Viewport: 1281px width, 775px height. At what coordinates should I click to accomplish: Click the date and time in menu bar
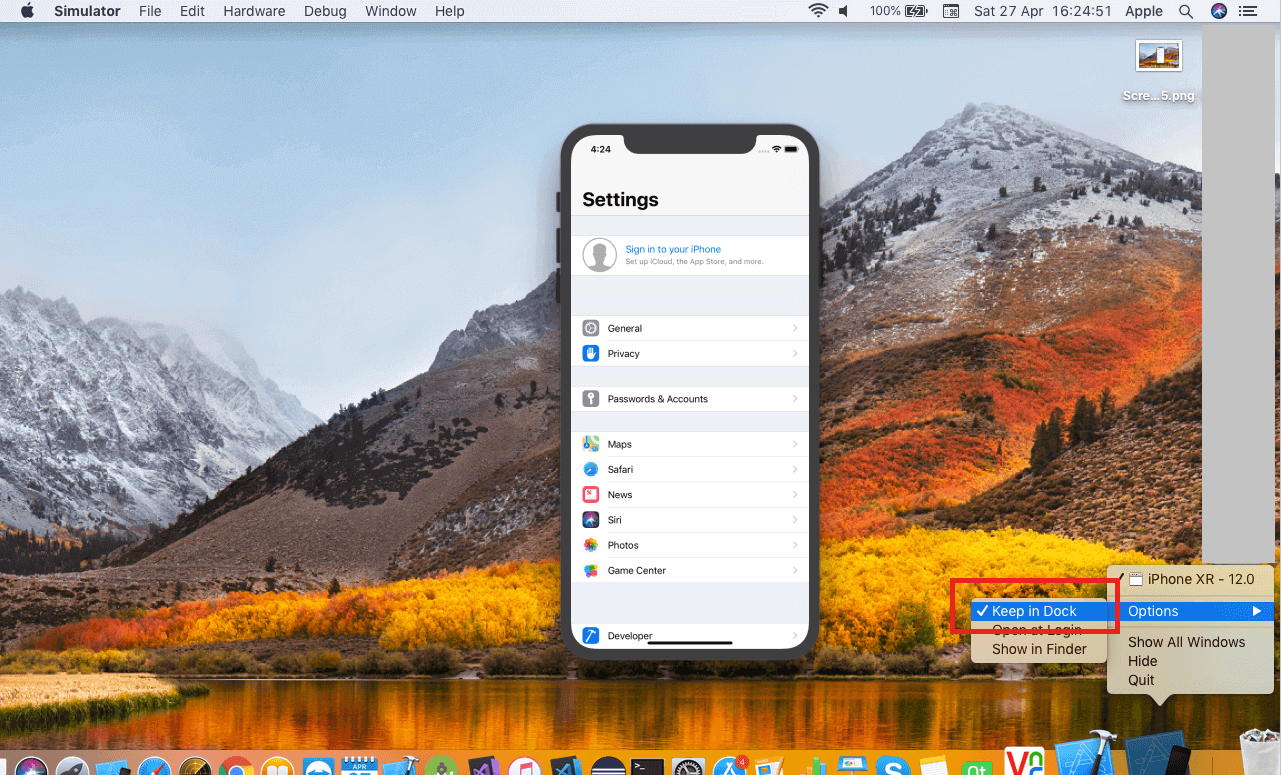click(1043, 11)
